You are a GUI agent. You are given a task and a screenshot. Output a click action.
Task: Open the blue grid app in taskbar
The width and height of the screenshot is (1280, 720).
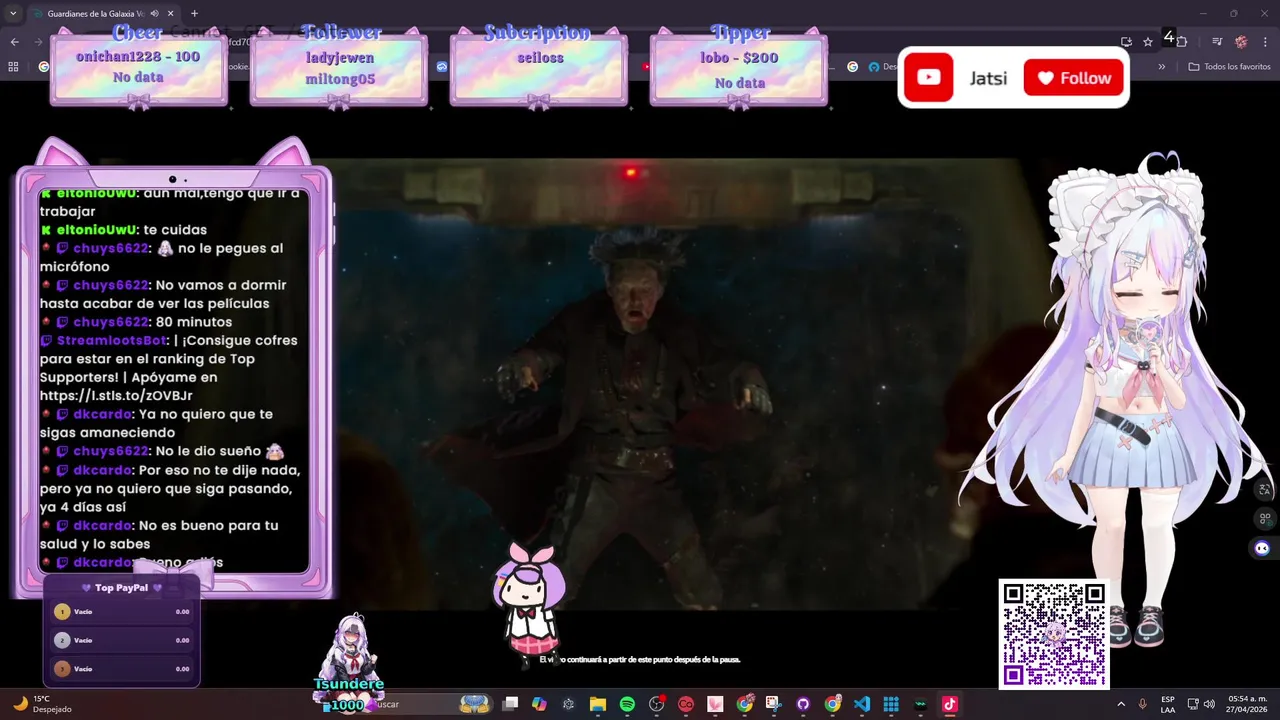[891, 704]
